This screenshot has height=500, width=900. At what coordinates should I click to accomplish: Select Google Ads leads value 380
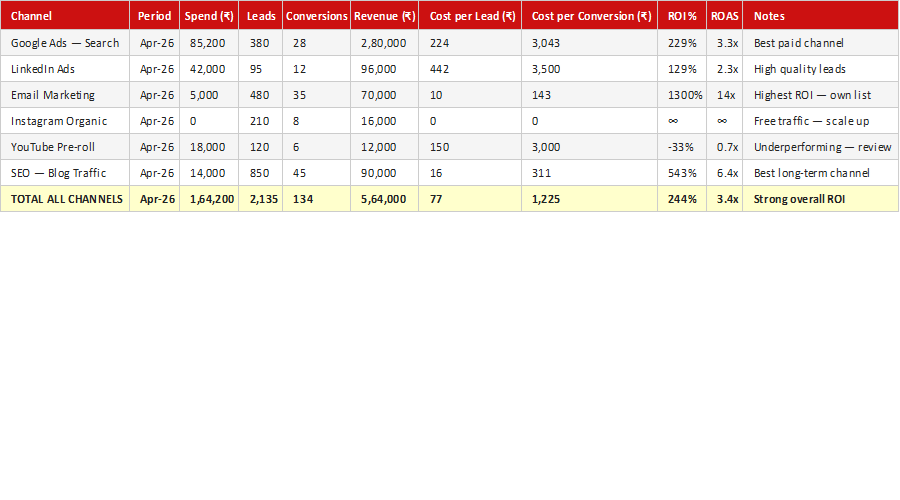[261, 43]
